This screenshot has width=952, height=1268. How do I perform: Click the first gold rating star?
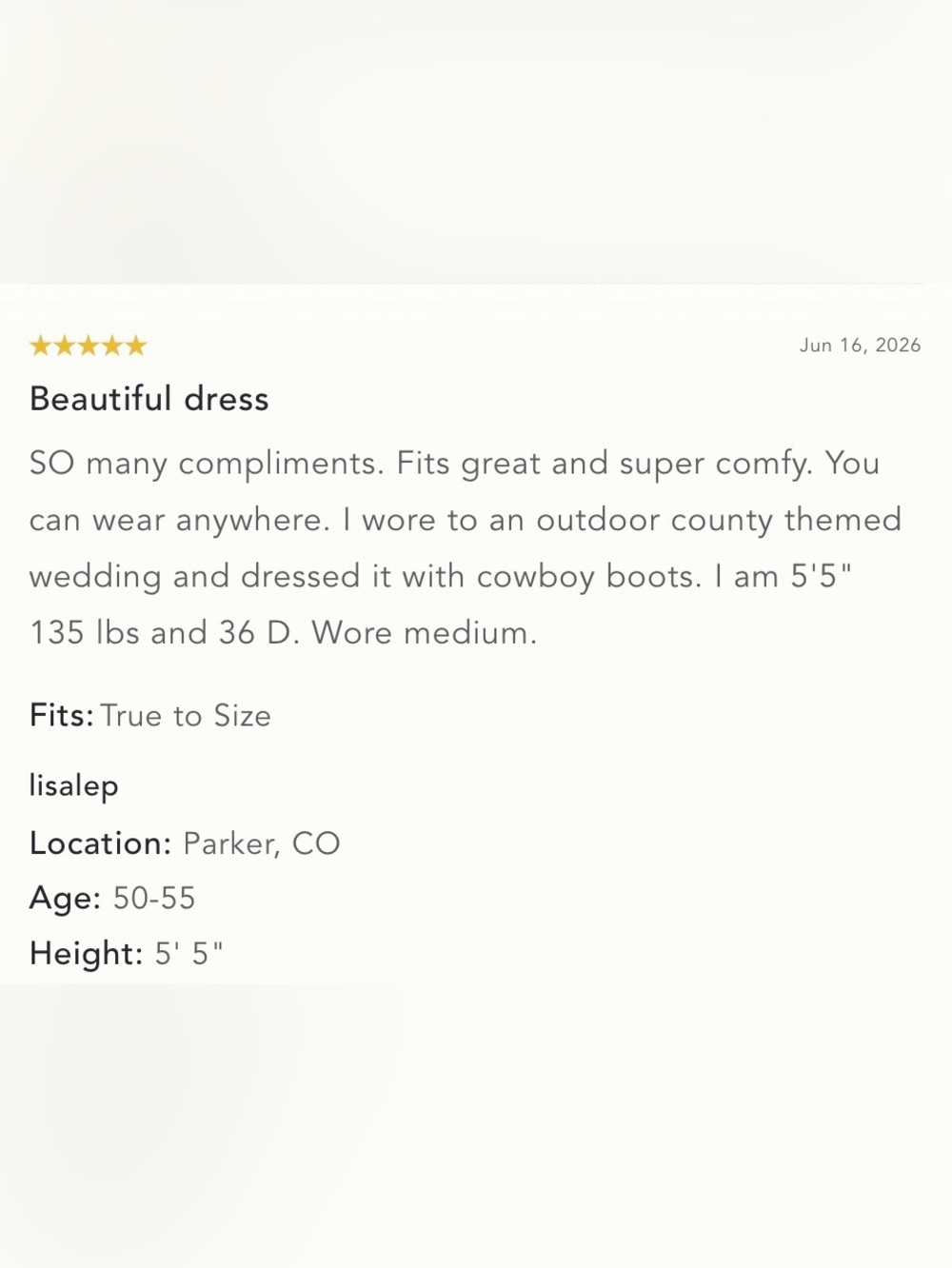41,346
